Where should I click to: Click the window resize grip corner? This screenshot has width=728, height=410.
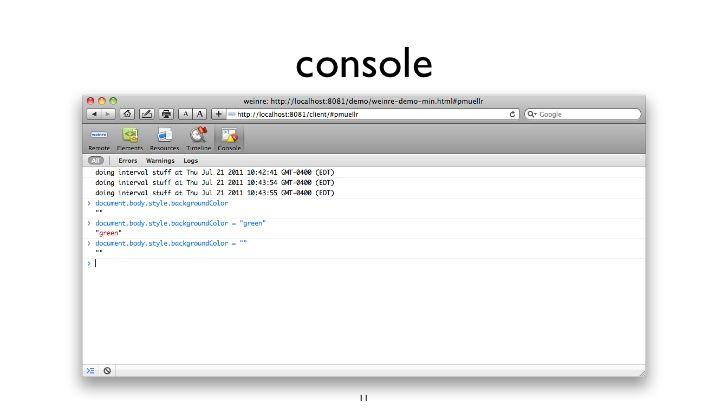[x=642, y=373]
